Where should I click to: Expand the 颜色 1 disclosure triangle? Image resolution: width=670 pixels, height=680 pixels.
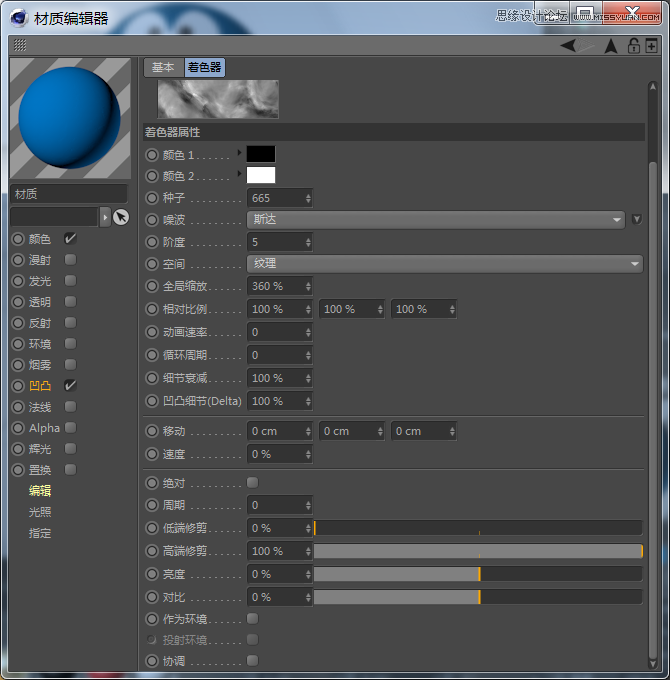239,153
